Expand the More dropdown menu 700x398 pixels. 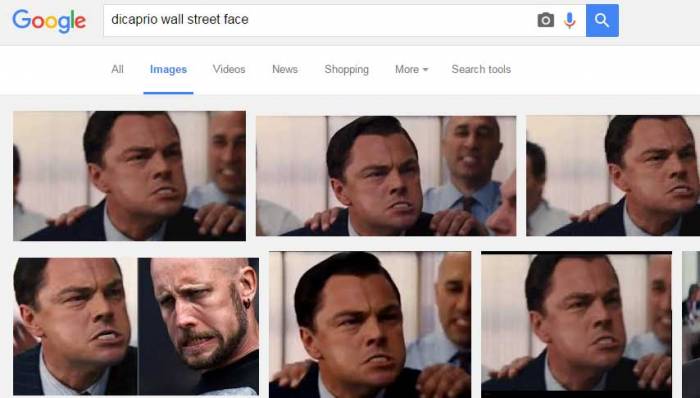point(412,70)
